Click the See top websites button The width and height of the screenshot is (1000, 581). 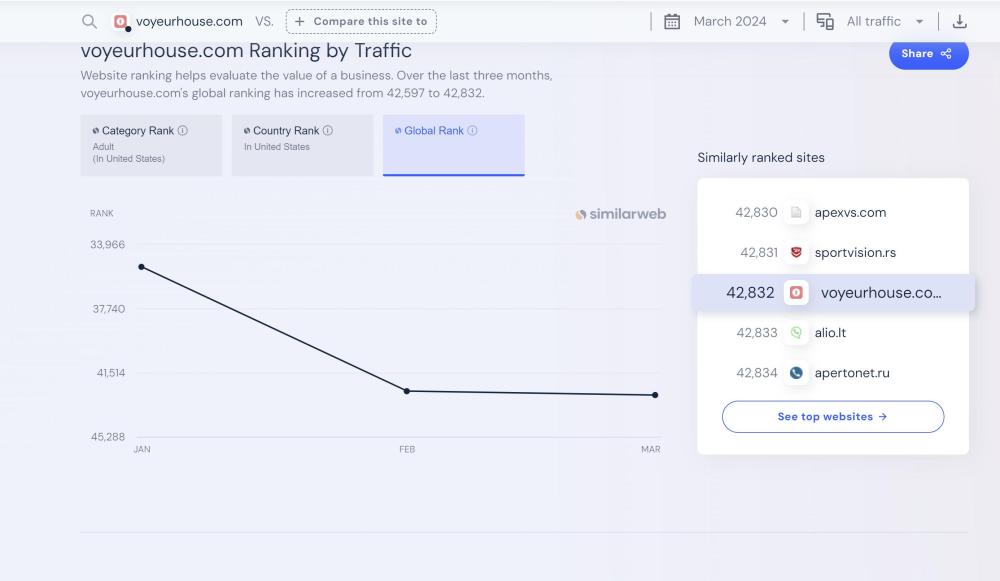coord(832,417)
